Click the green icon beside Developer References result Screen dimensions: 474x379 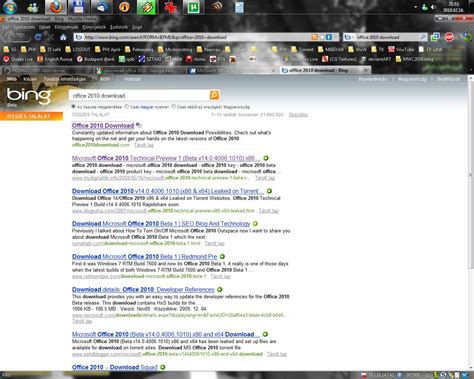click(220, 289)
